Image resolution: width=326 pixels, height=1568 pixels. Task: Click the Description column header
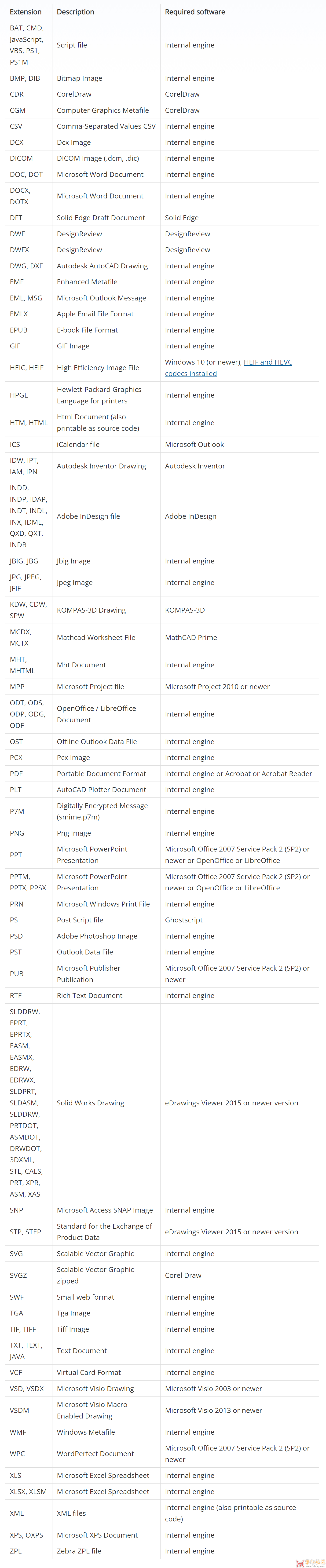pos(76,11)
